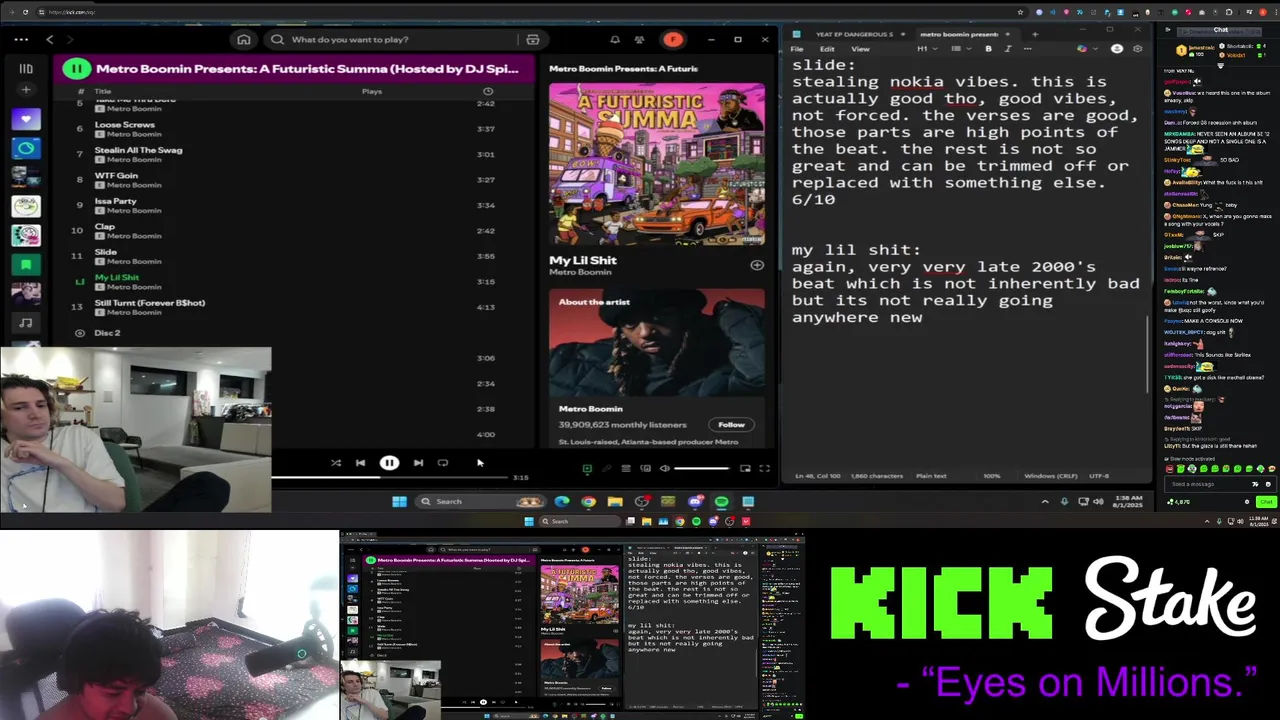Seek on the song progress bar
Screen dimensions: 1280x720
click(x=390, y=478)
